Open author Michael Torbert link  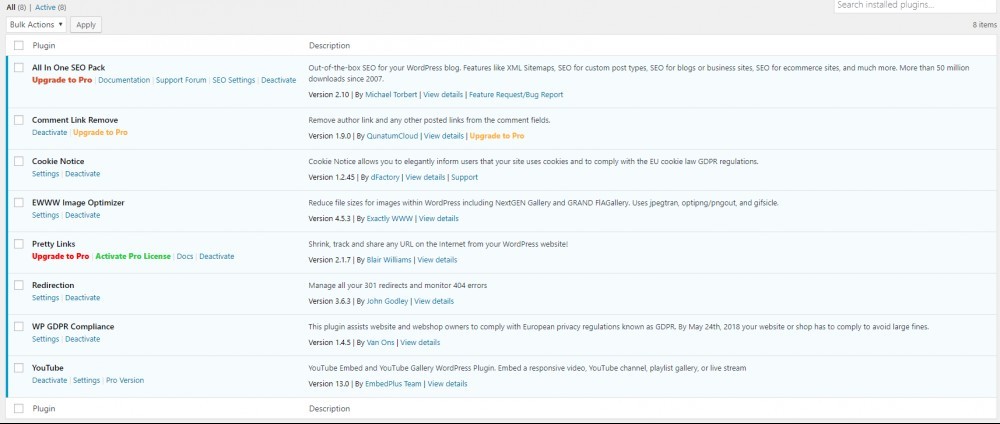(x=392, y=94)
